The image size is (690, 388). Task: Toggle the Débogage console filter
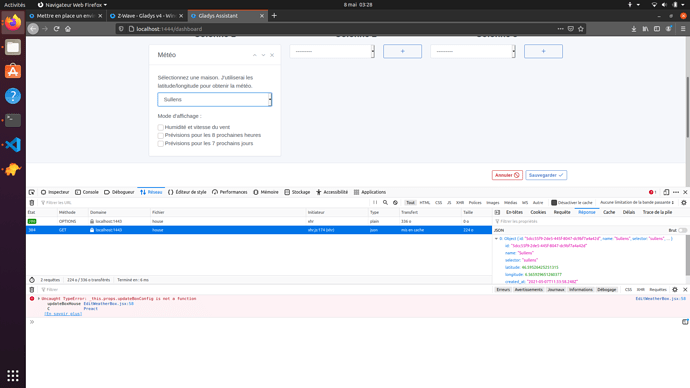(x=606, y=289)
